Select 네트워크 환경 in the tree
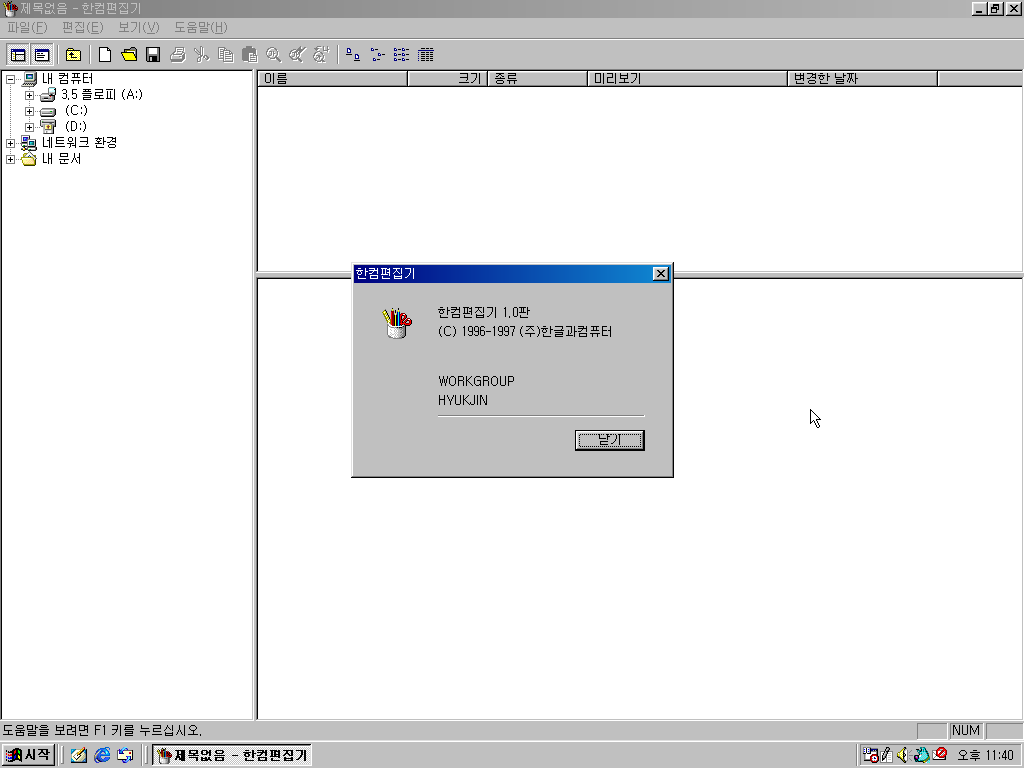 (x=79, y=142)
